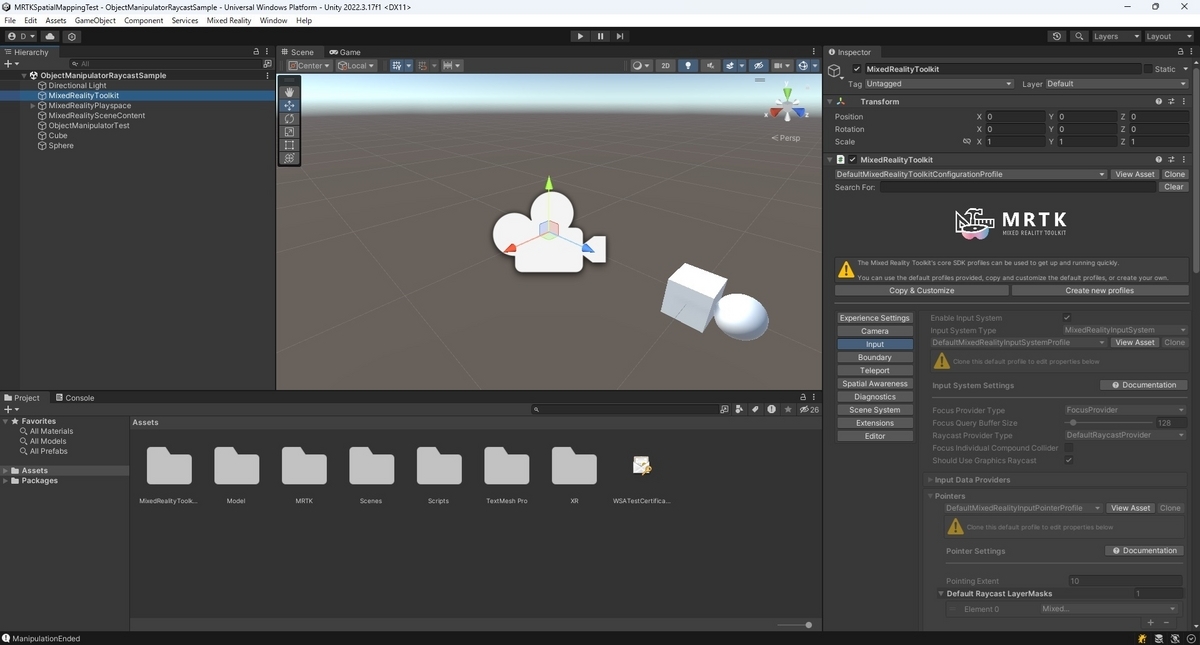
Task: Select the combined Transform tool
Action: click(289, 158)
